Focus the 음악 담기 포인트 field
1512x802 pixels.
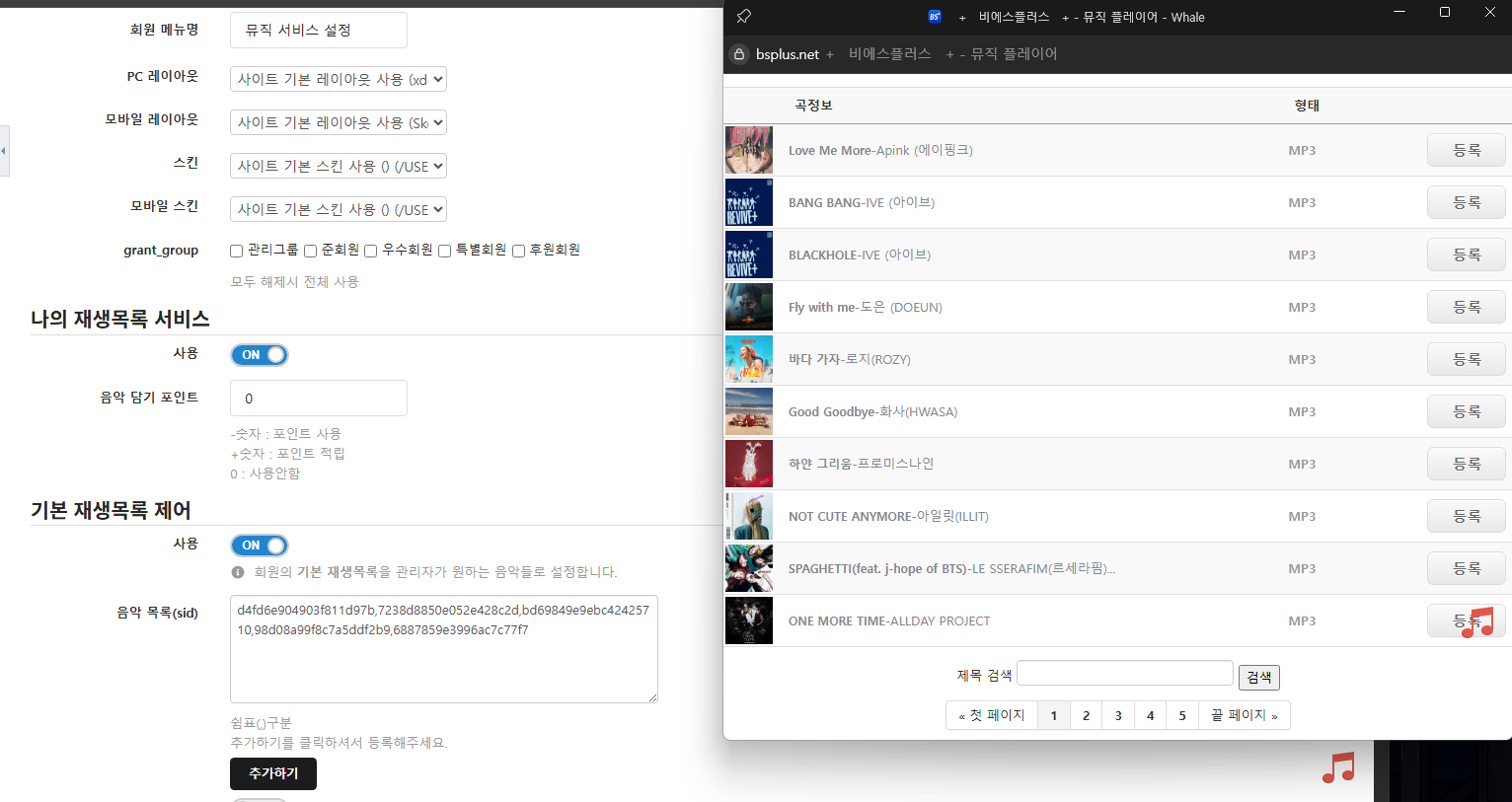(319, 399)
